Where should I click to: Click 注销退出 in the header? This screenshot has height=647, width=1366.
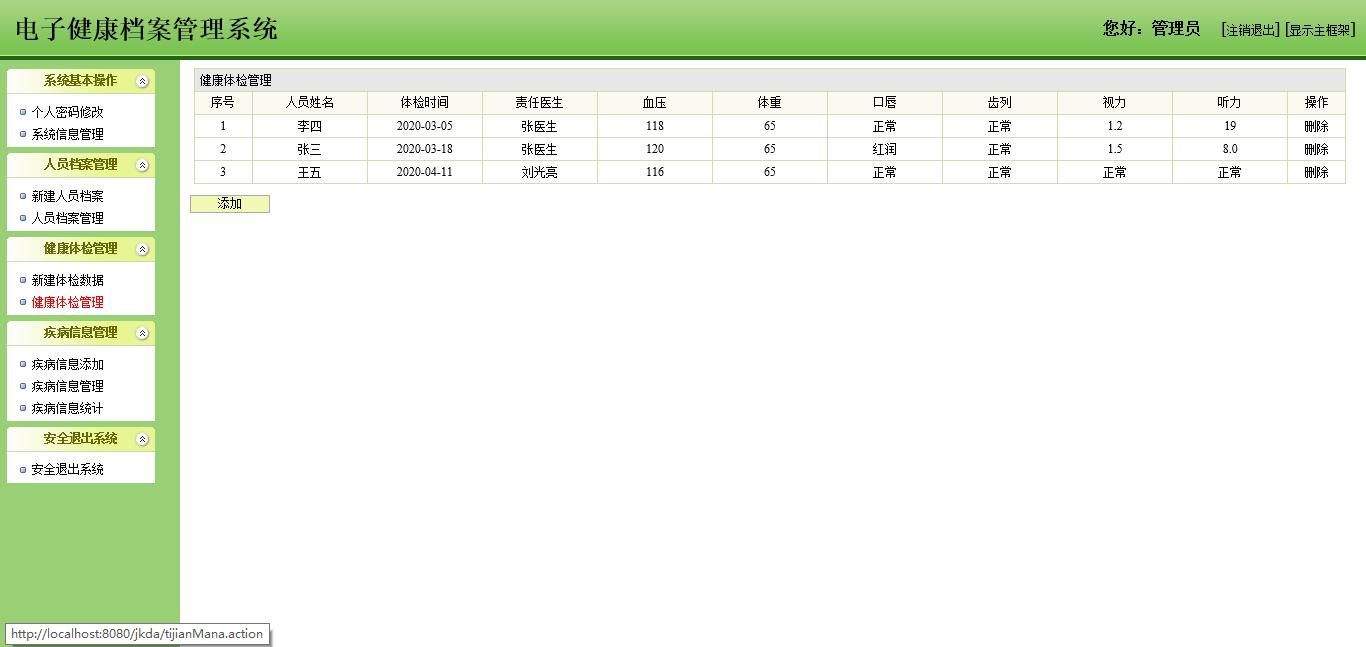(1250, 30)
